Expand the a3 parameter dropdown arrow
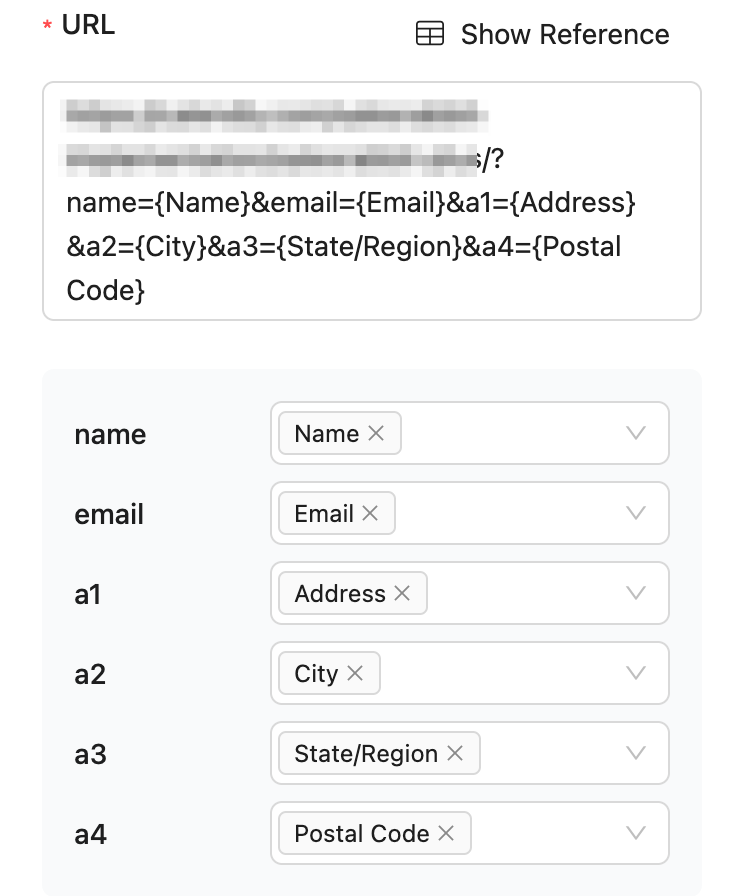Viewport: 744px width, 896px height. pyautogui.click(x=636, y=753)
